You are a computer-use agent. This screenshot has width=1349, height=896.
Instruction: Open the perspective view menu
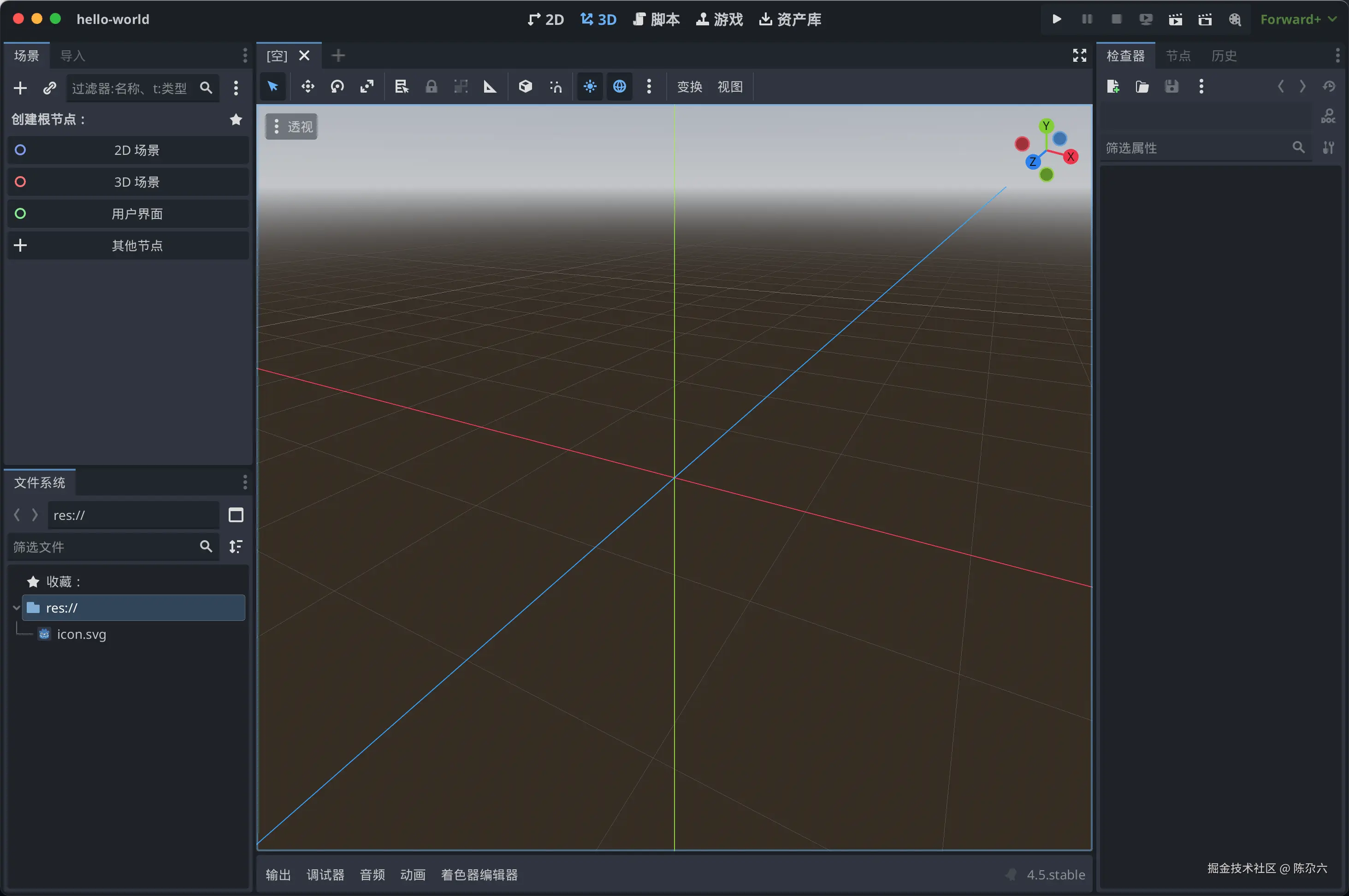[291, 126]
